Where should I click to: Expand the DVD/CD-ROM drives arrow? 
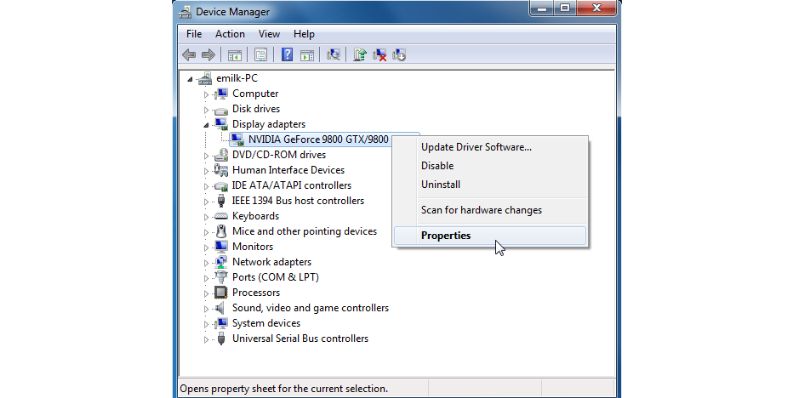click(x=206, y=155)
